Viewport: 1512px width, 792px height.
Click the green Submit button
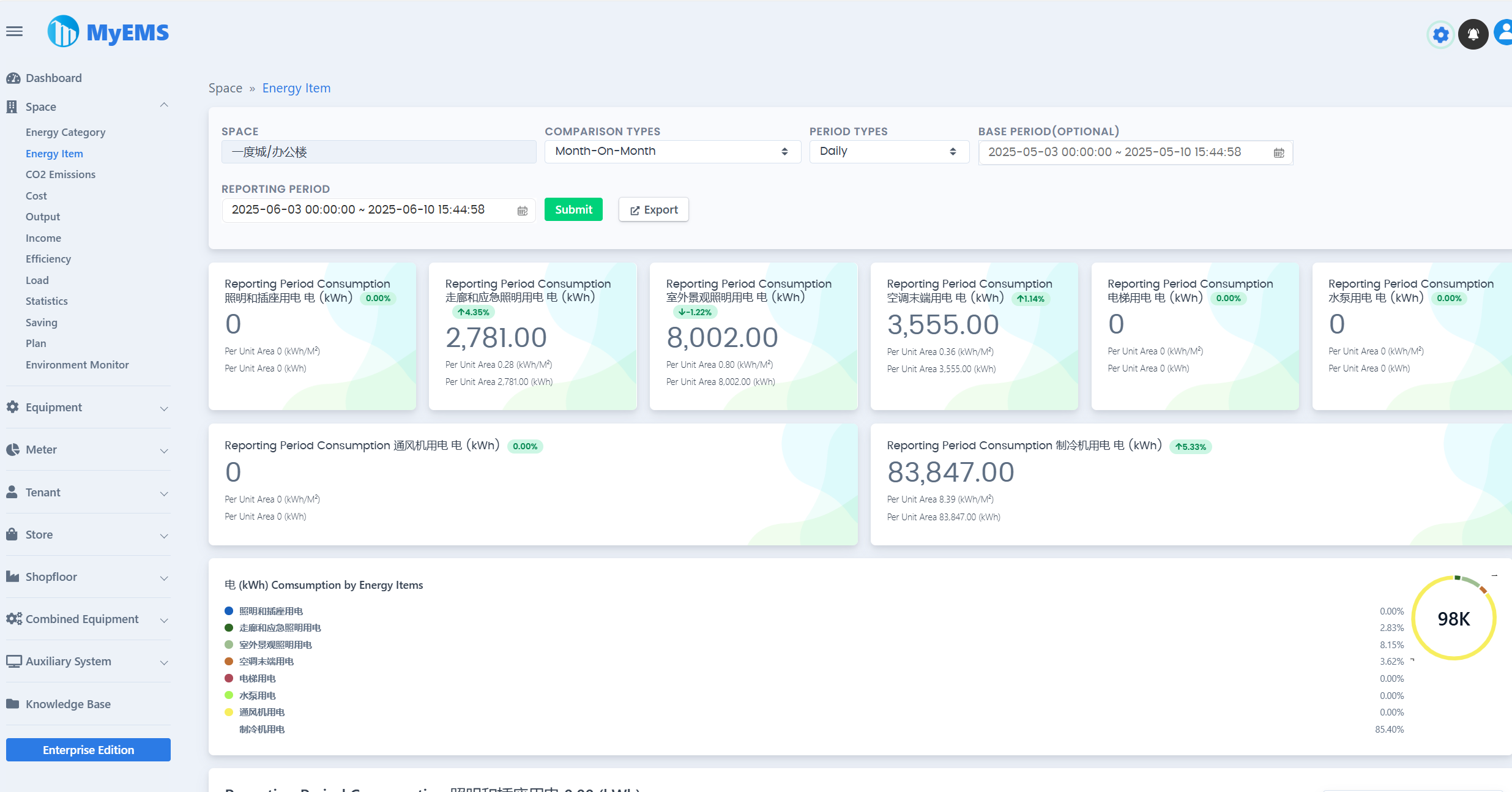[573, 210]
